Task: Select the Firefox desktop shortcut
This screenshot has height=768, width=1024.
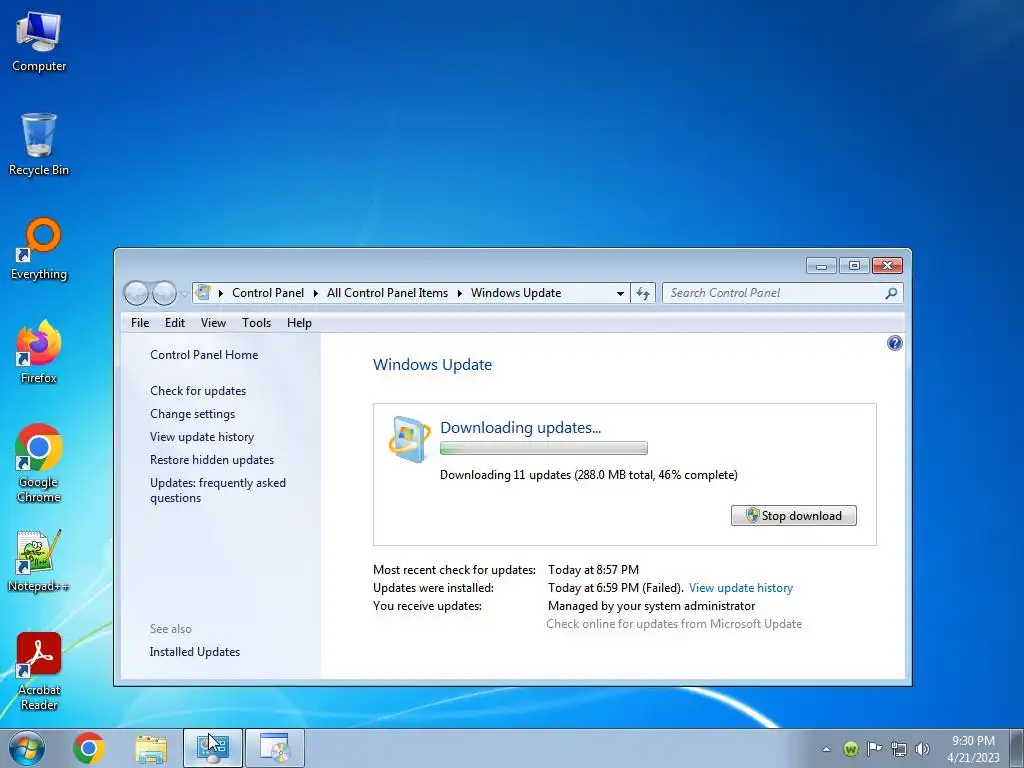Action: click(39, 353)
